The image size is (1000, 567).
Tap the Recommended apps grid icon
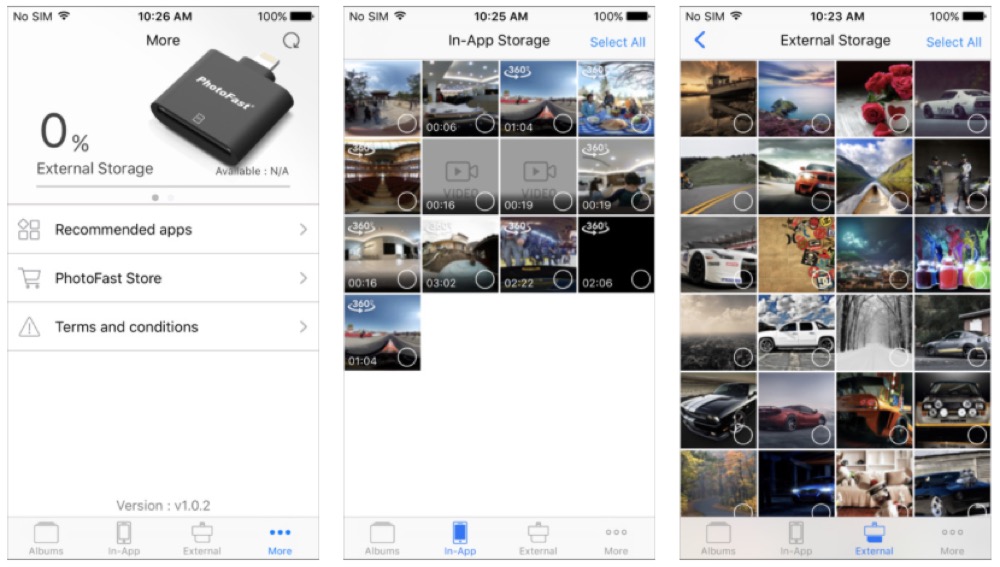coord(29,230)
